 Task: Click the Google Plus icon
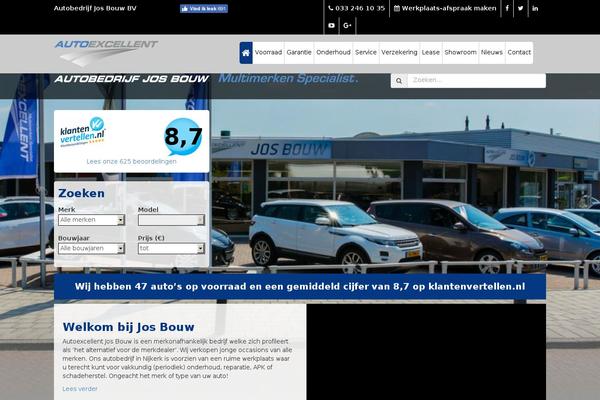coord(348,25)
